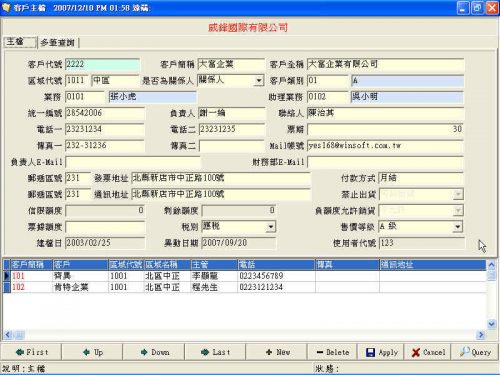This screenshot has width=500, height=375.
Task: Delete the current customer record
Action: pyautogui.click(x=332, y=352)
